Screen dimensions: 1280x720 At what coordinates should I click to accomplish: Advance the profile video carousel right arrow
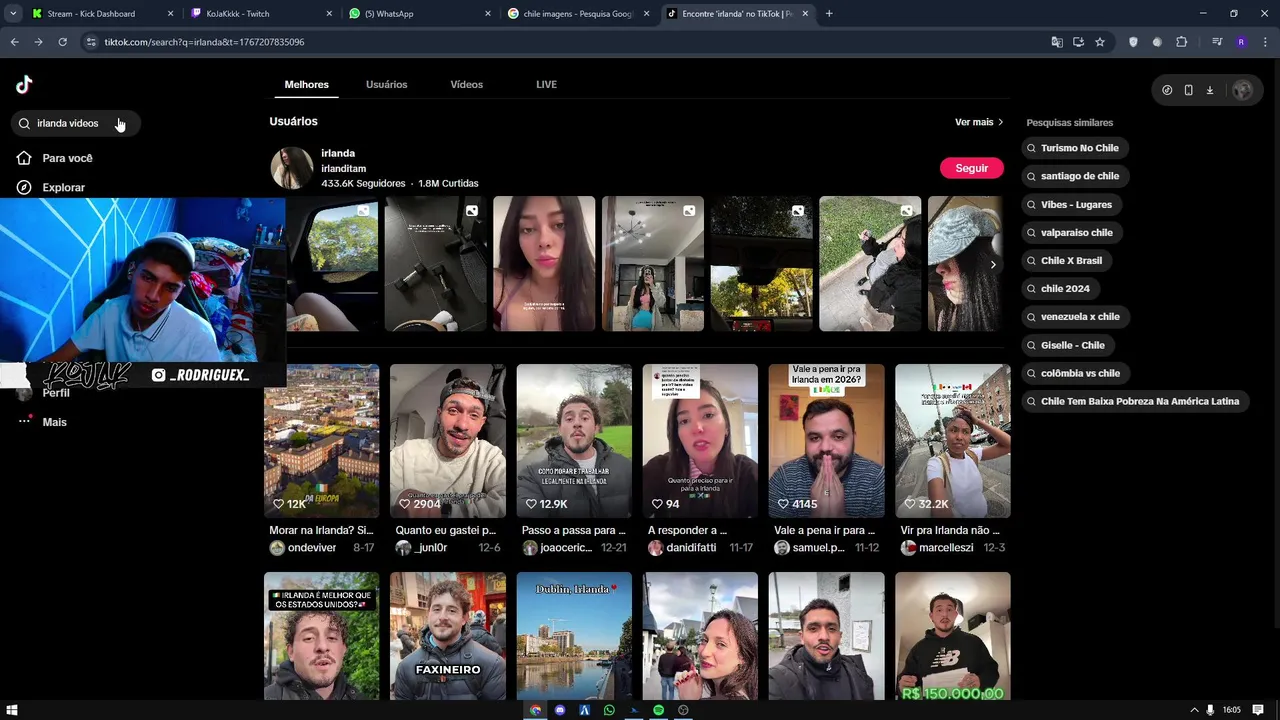pos(992,264)
